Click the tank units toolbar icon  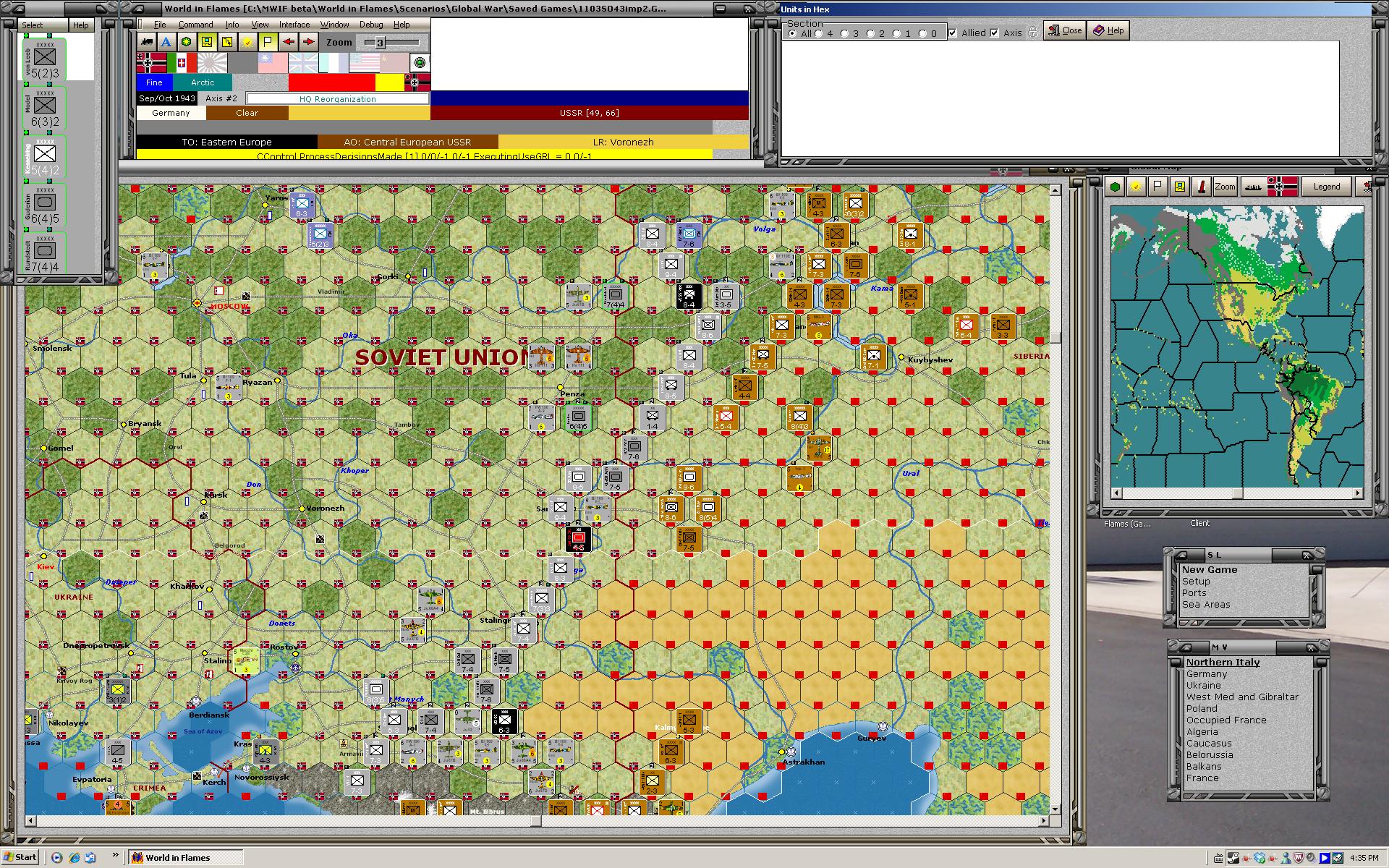pyautogui.click(x=147, y=42)
